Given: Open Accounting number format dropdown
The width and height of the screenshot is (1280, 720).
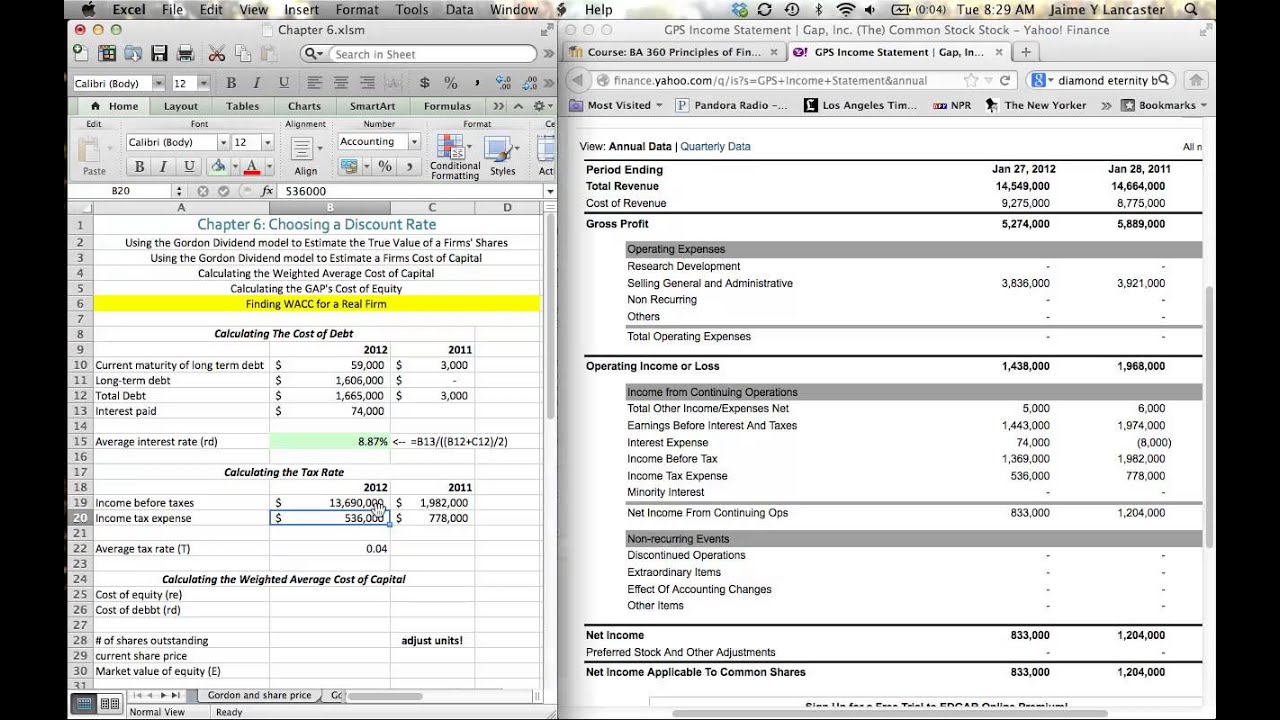Looking at the screenshot, I should tap(414, 142).
